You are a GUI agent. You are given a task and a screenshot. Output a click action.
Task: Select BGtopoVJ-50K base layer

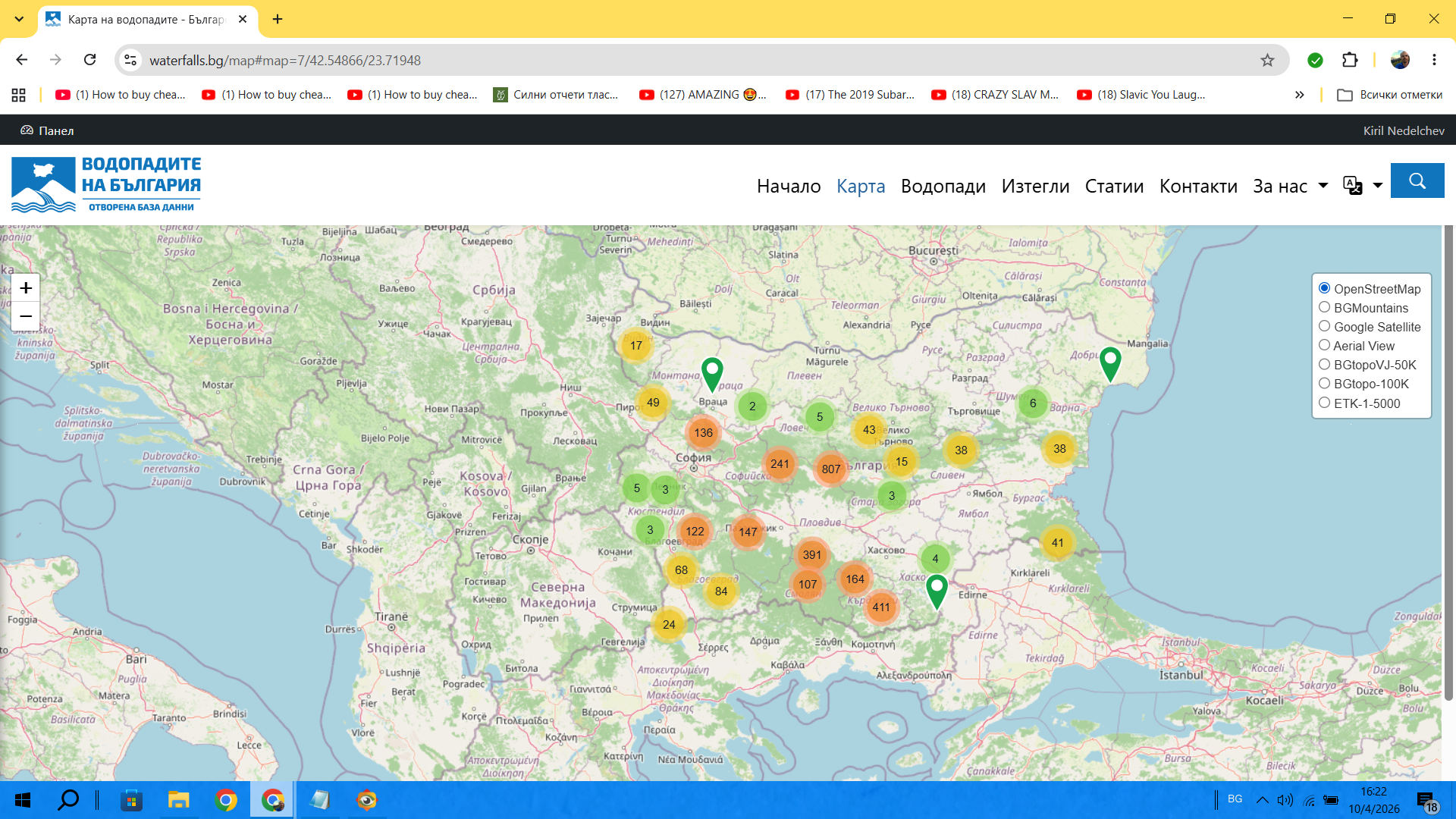tap(1324, 365)
